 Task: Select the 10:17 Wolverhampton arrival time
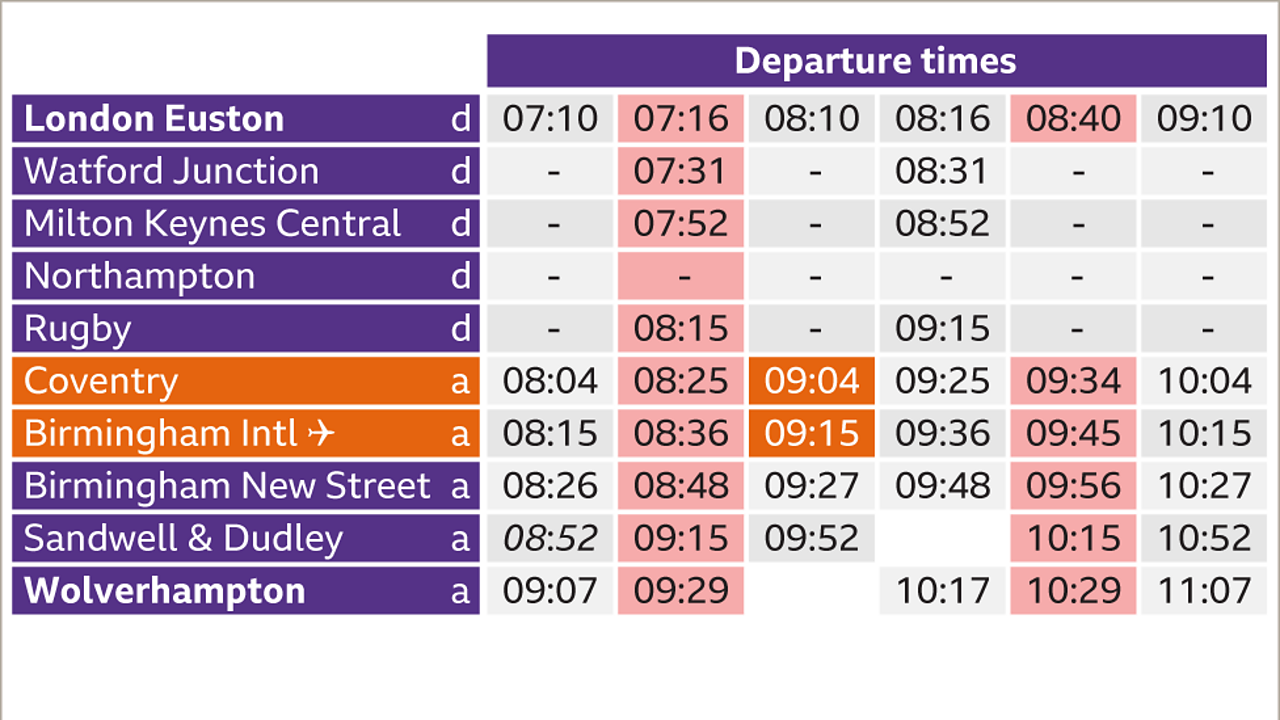pyautogui.click(x=942, y=591)
